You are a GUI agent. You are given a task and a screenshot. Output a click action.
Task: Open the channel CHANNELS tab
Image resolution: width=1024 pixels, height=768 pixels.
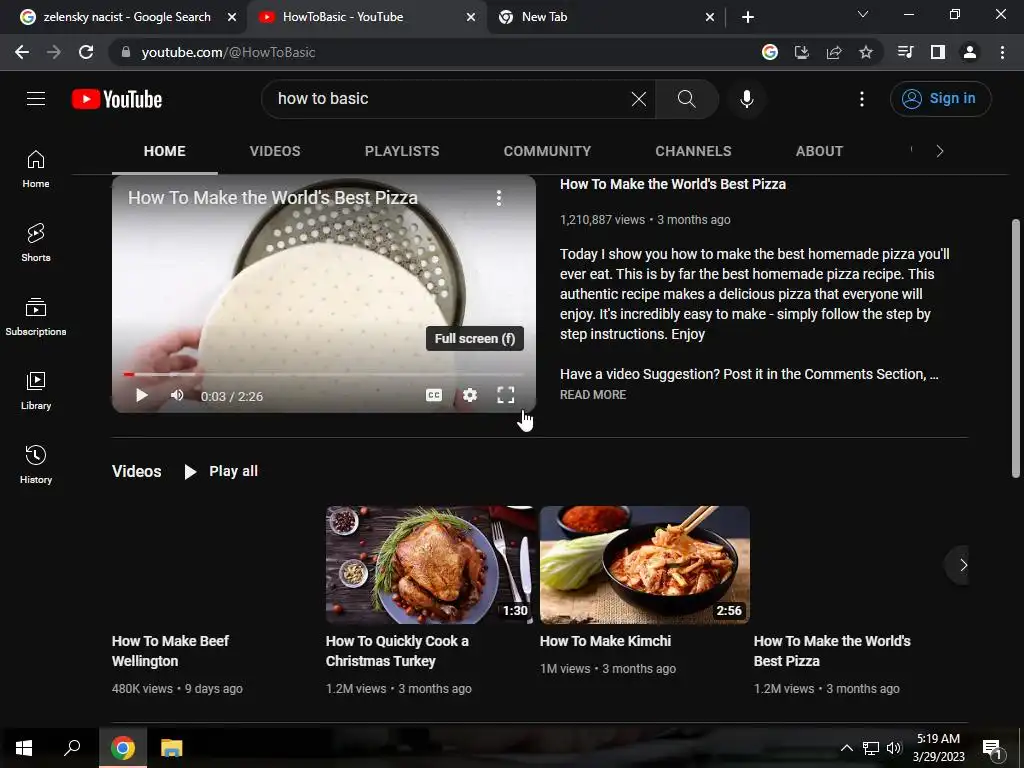[693, 151]
